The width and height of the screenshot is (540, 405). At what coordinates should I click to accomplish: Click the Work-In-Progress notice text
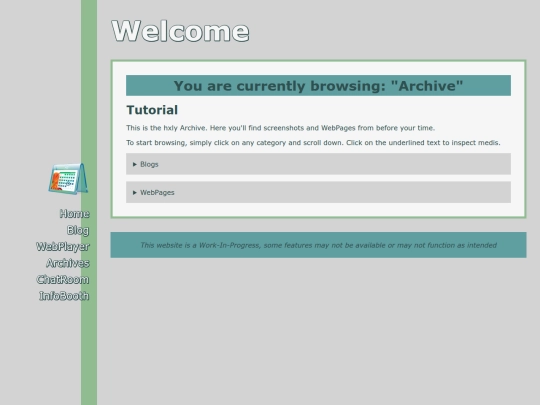click(318, 245)
